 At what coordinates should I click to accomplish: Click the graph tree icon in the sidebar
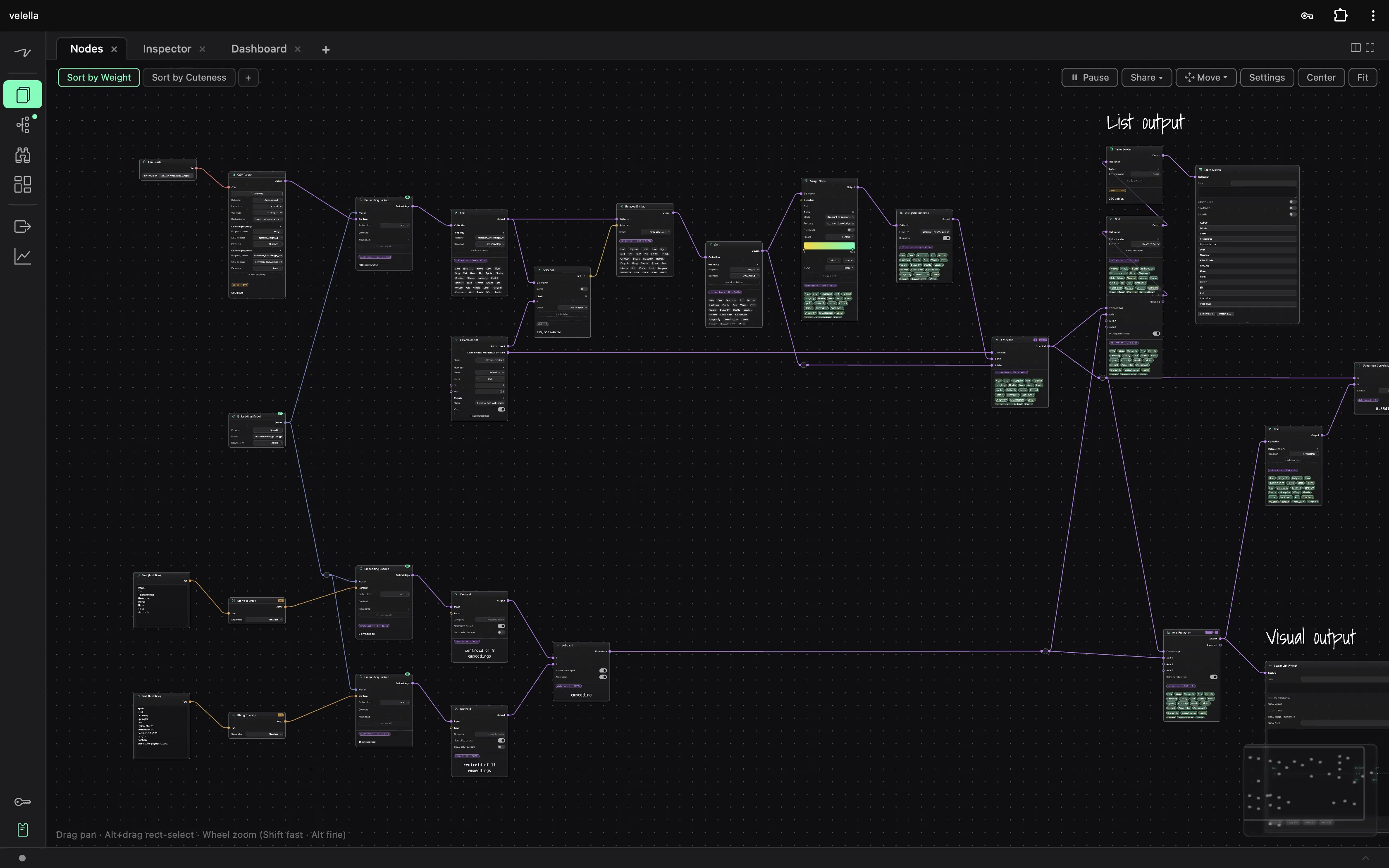click(23, 124)
